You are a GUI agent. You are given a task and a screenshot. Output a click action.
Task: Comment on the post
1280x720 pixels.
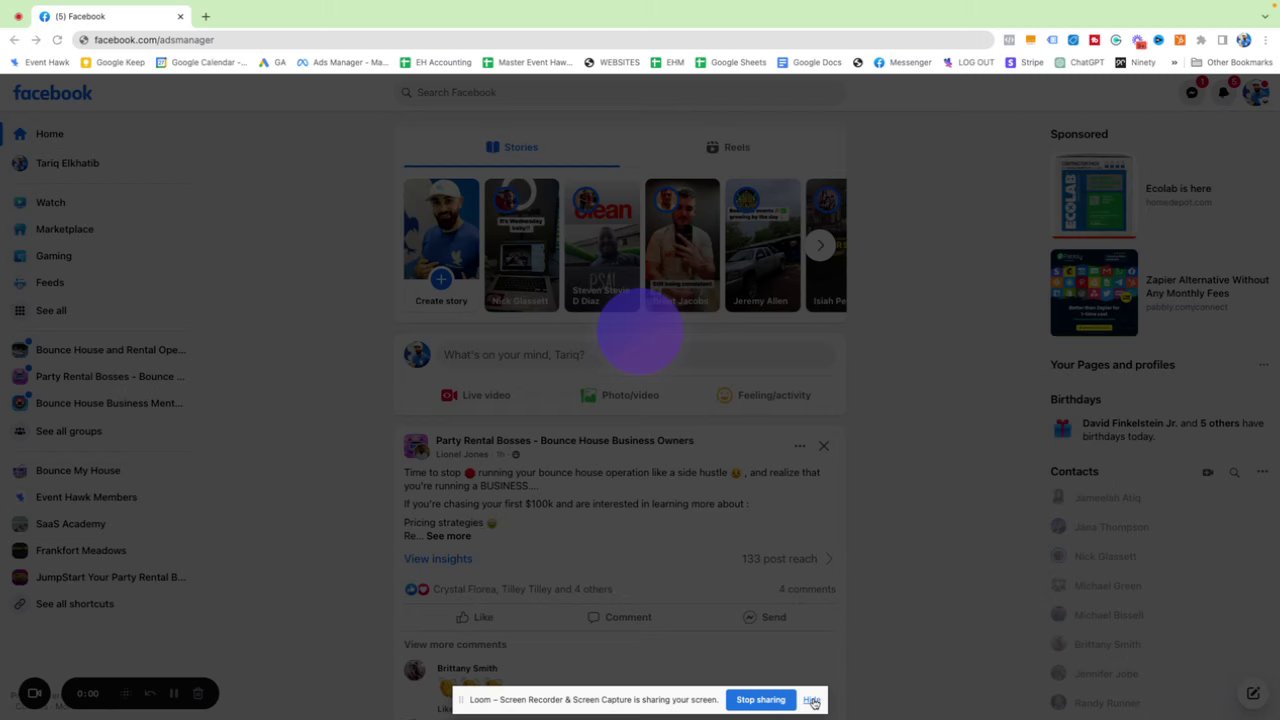(619, 617)
